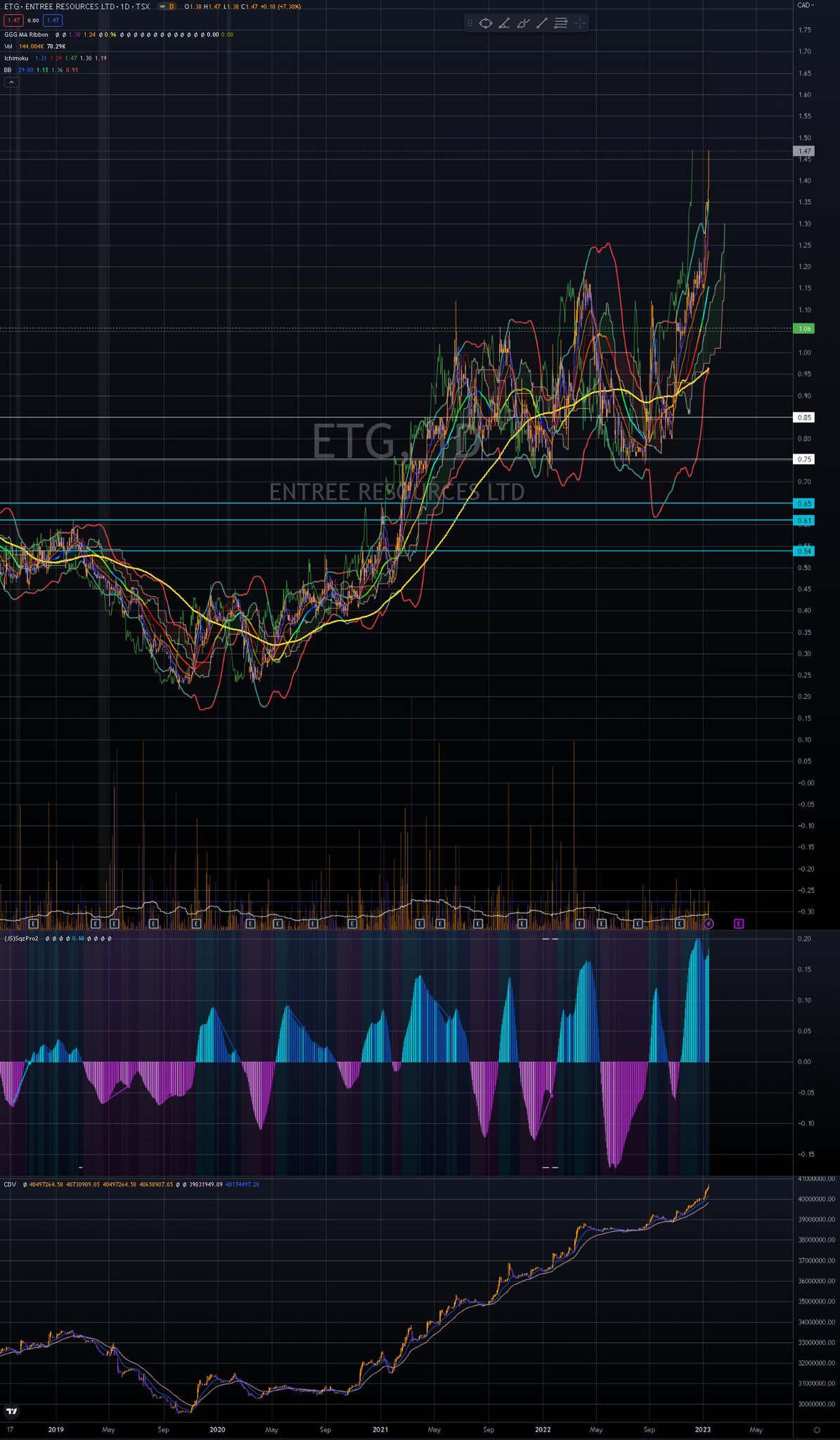
Task: Grab the favorites toolbar drag handle
Action: [470, 23]
